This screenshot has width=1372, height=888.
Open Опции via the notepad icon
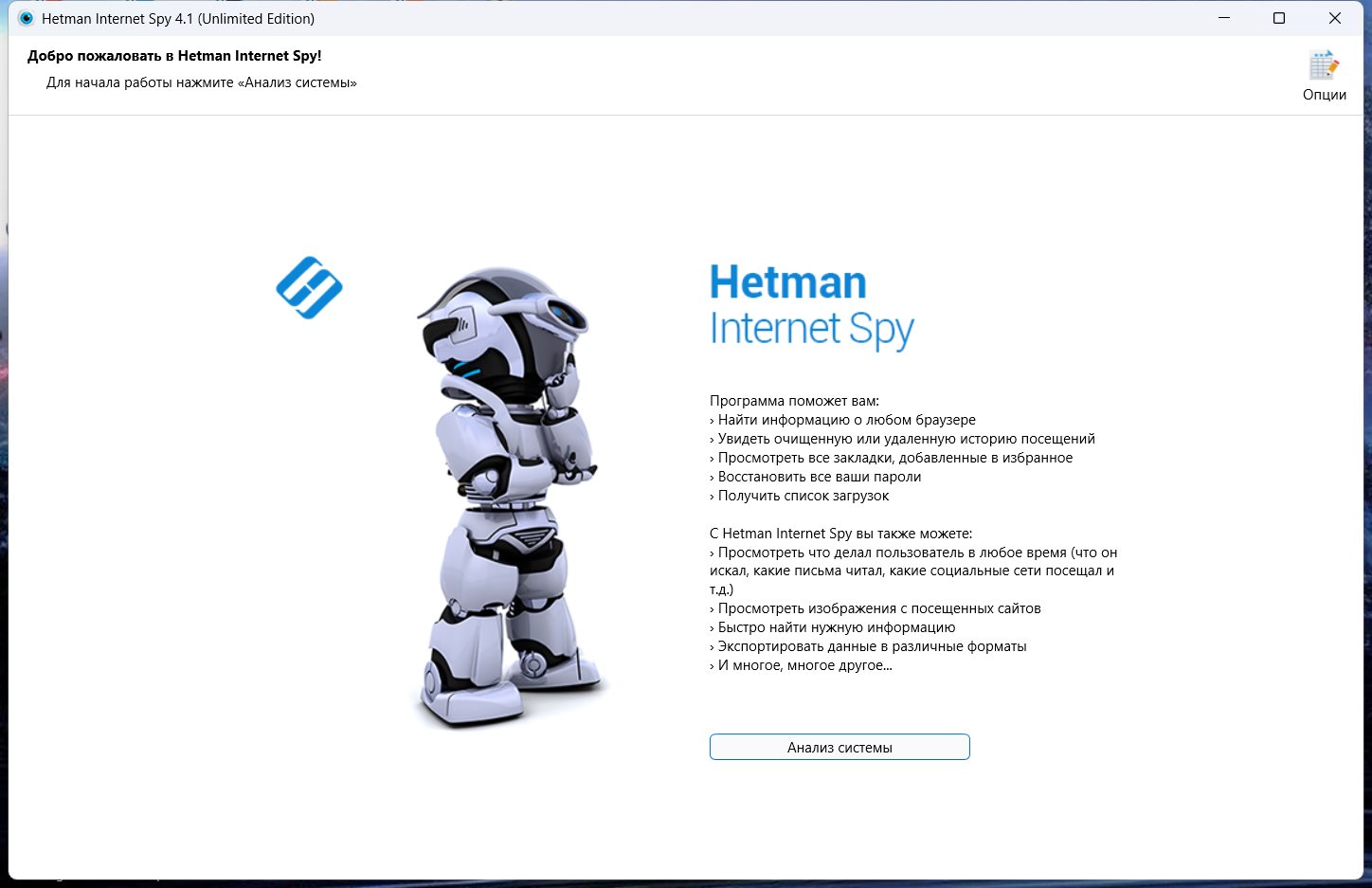(x=1324, y=66)
